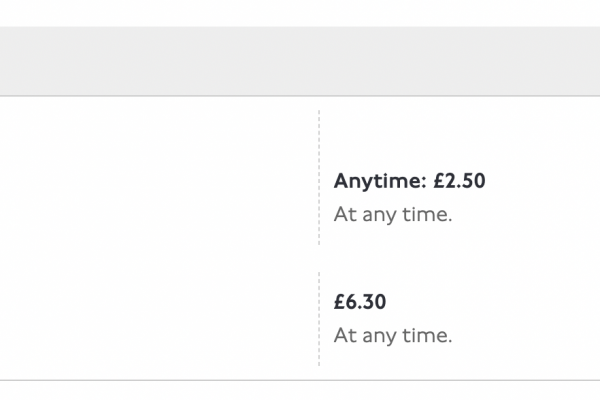Click "At any time." under the £2.50 fare
The image size is (600, 400).
392,214
